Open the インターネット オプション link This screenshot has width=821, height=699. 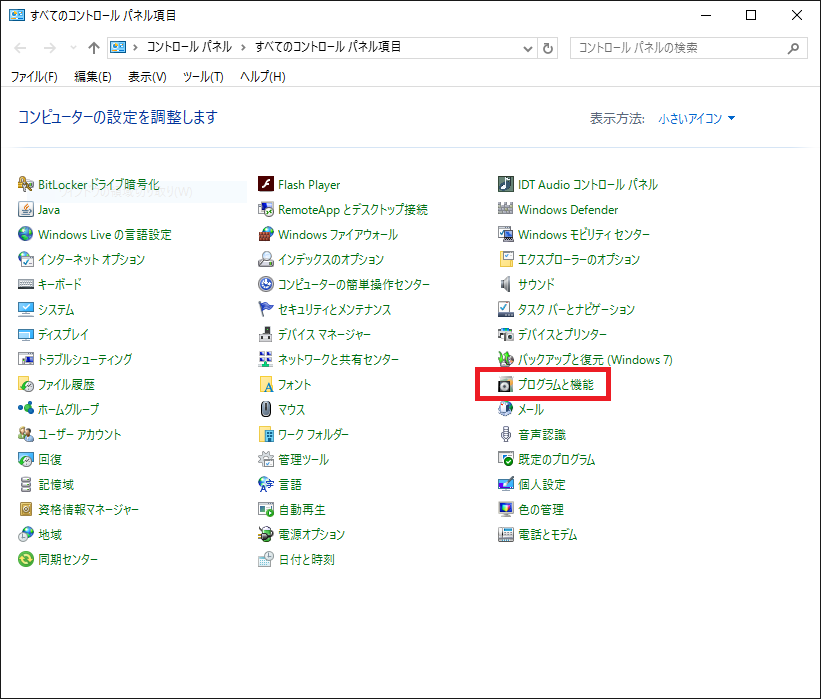coord(92,260)
